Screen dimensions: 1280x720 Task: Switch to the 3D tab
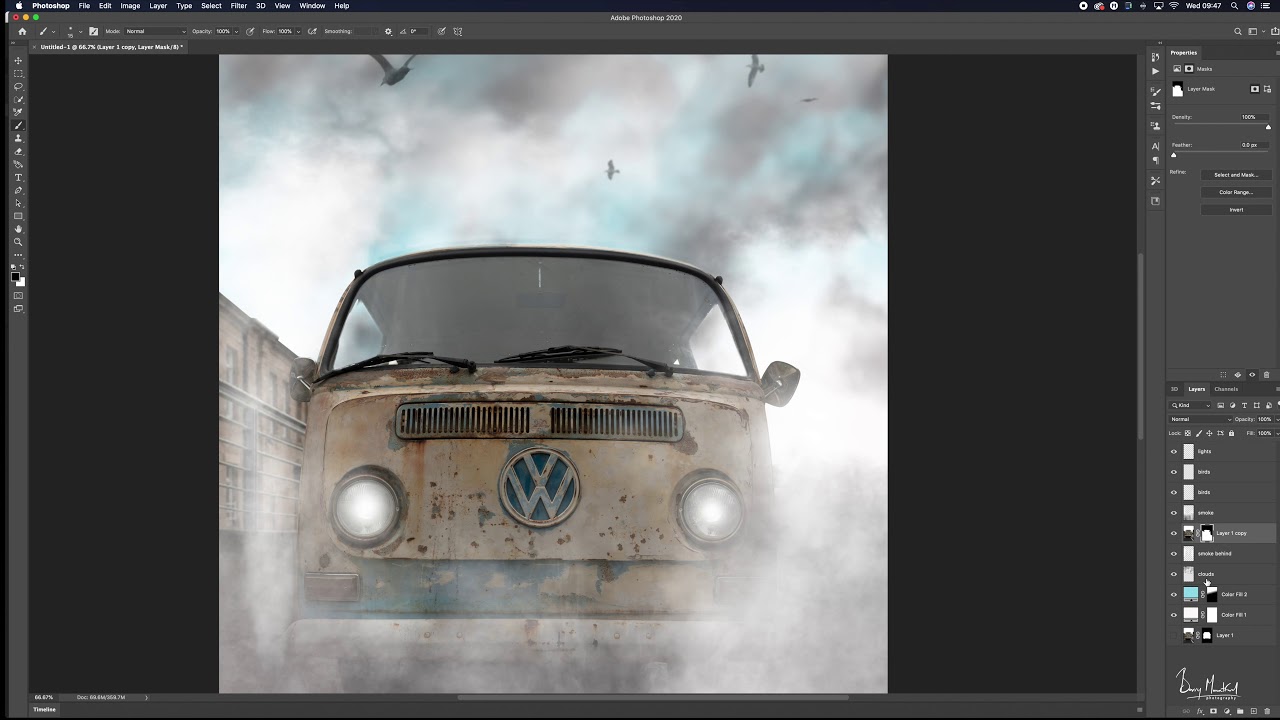1175,389
